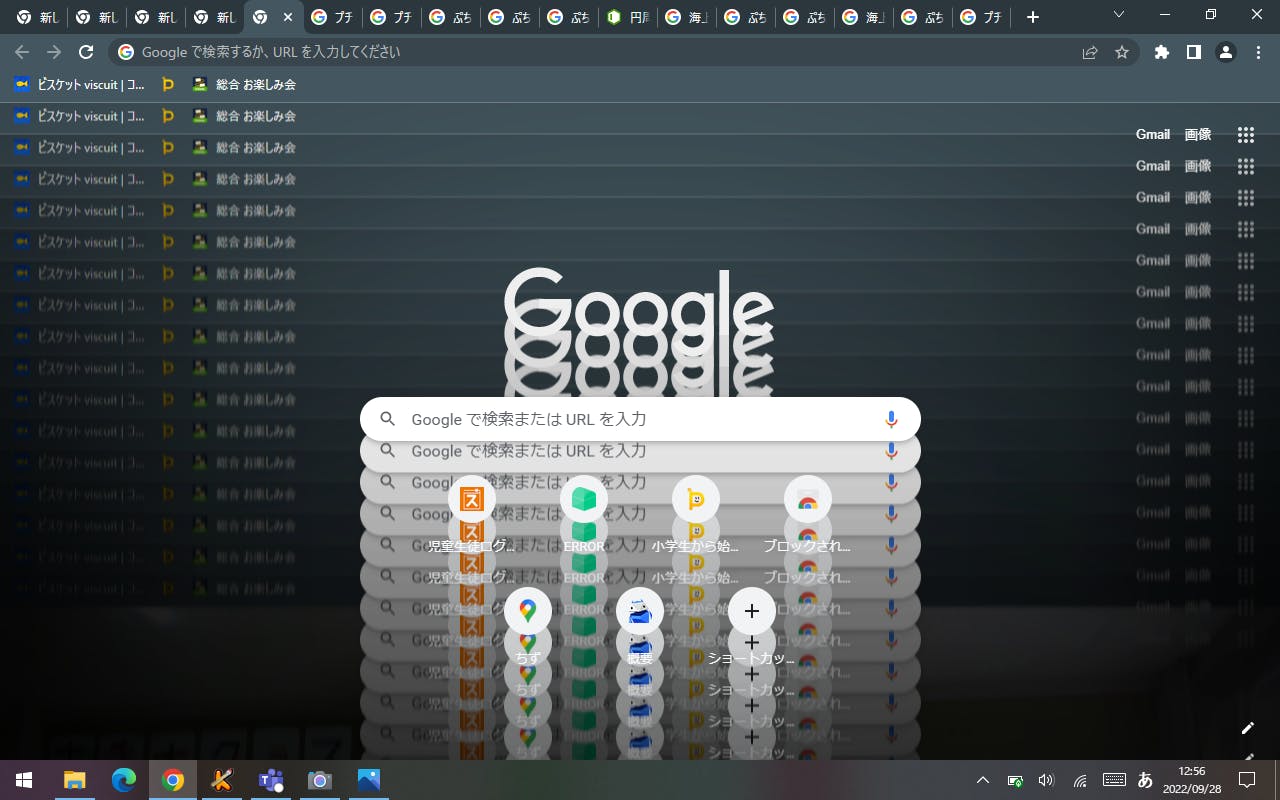Open Microsoft Teams from the taskbar
1280x800 pixels.
click(x=271, y=780)
